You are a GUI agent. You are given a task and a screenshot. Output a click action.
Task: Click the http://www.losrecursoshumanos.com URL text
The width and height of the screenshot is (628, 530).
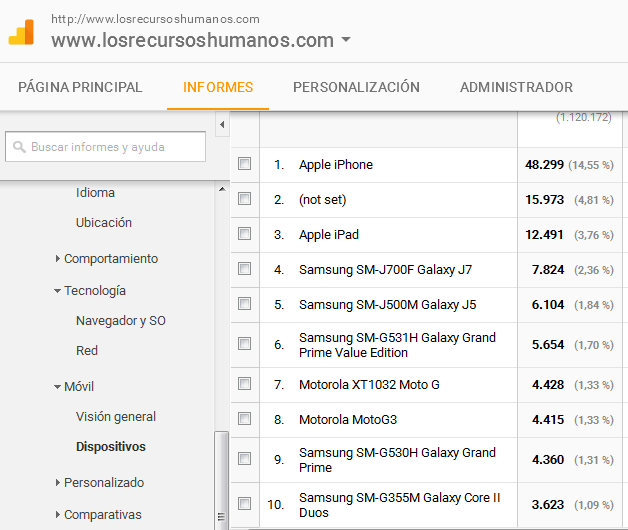(x=155, y=19)
